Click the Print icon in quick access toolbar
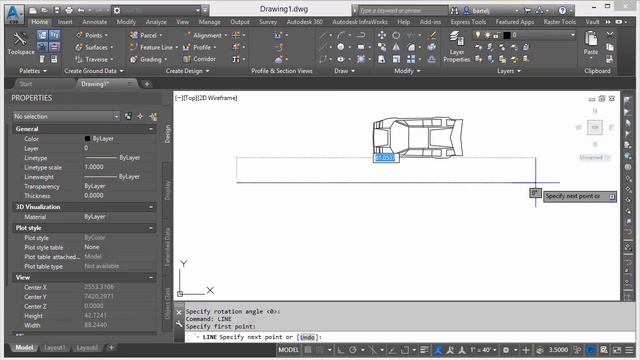Screen dimensions: 640x360 (69, 10)
